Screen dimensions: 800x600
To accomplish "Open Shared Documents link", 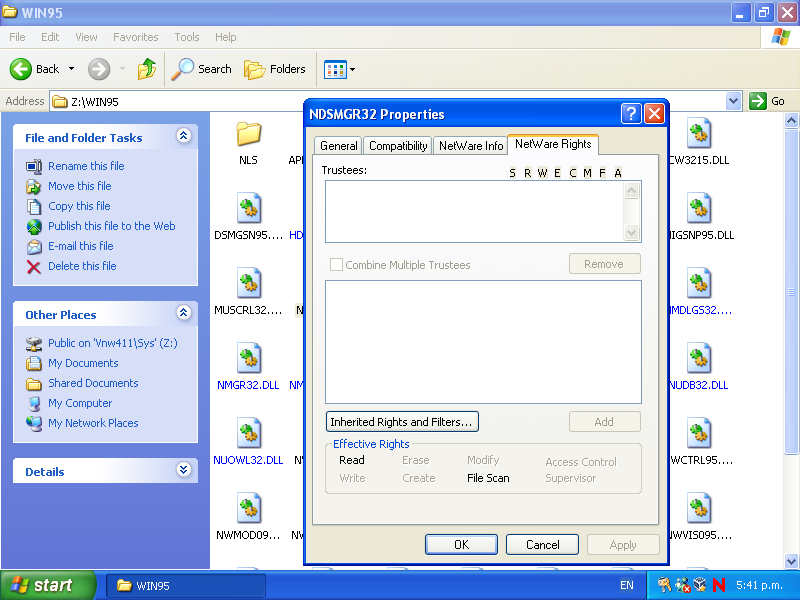I will pos(93,383).
